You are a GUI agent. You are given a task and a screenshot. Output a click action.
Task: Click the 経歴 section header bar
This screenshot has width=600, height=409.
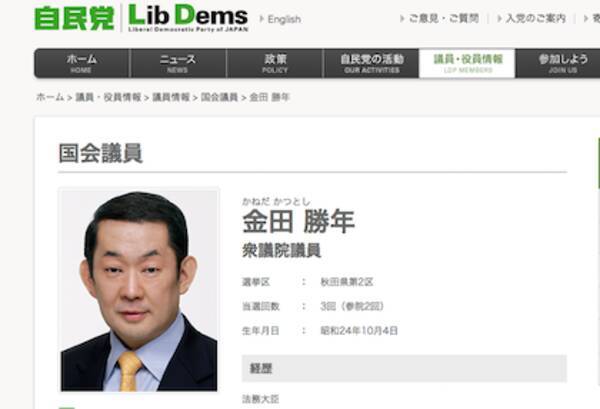point(404,368)
